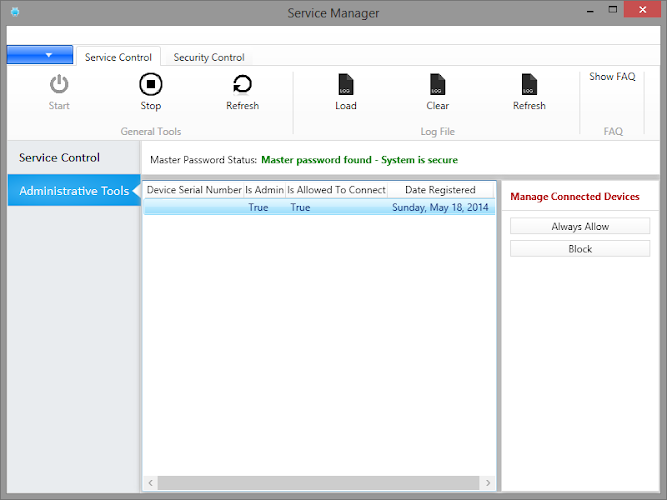This screenshot has height=500, width=667.
Task: Click the Always Allow button
Action: (x=580, y=227)
